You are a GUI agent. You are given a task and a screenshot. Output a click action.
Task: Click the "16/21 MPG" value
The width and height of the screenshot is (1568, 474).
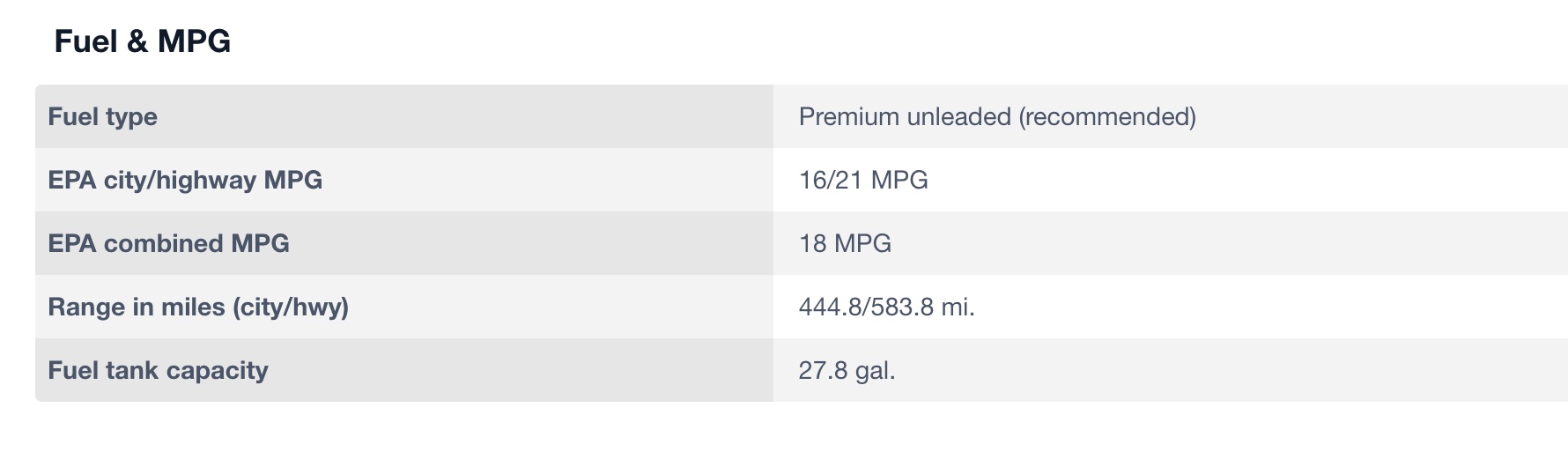tap(863, 180)
